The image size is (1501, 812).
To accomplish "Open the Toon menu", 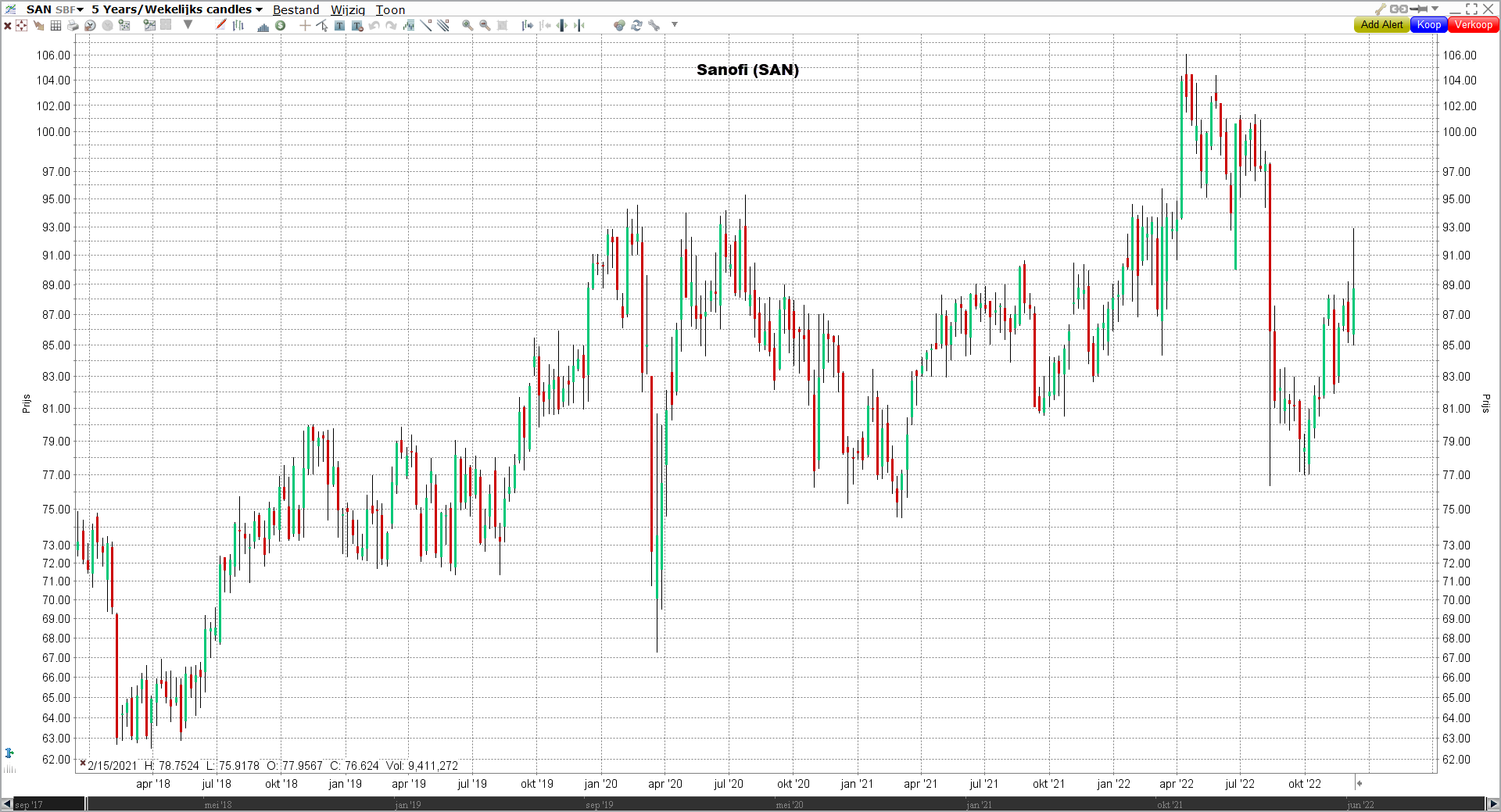I will (390, 10).
